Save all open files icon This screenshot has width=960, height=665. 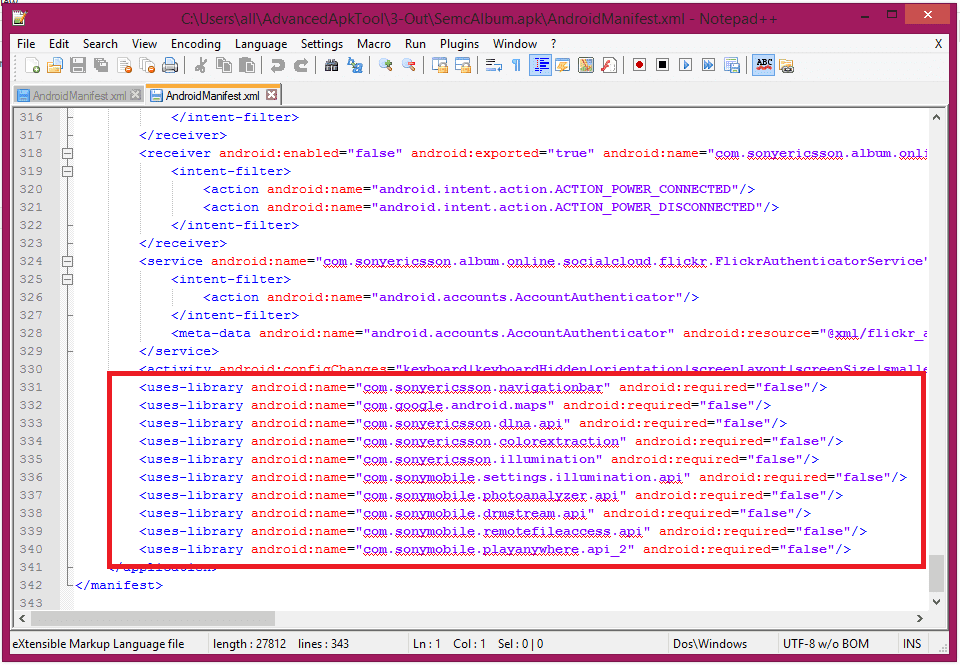click(100, 65)
